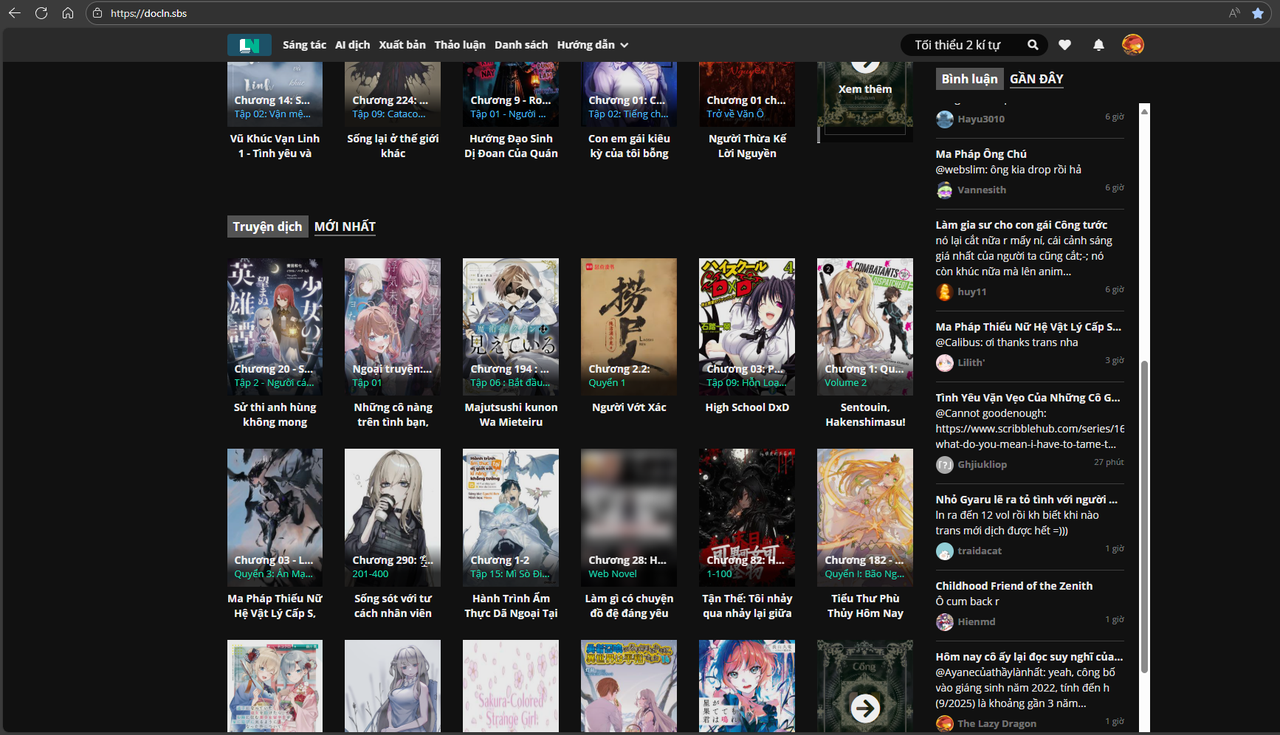Open Sử thi anh hùng không mong title

pos(275,415)
